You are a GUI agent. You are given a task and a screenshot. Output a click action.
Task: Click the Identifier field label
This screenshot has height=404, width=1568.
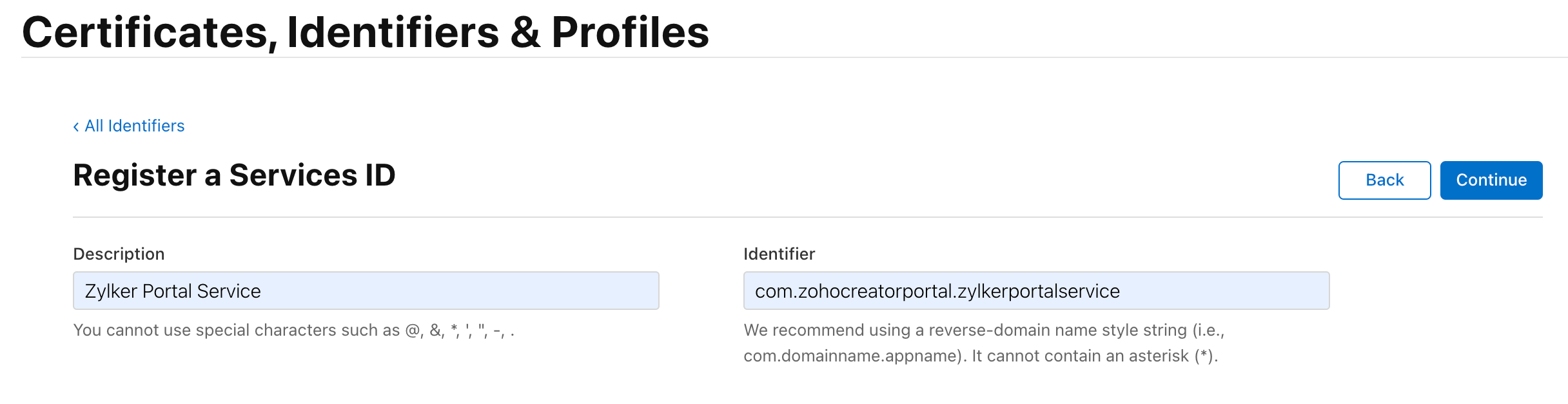coord(779,254)
